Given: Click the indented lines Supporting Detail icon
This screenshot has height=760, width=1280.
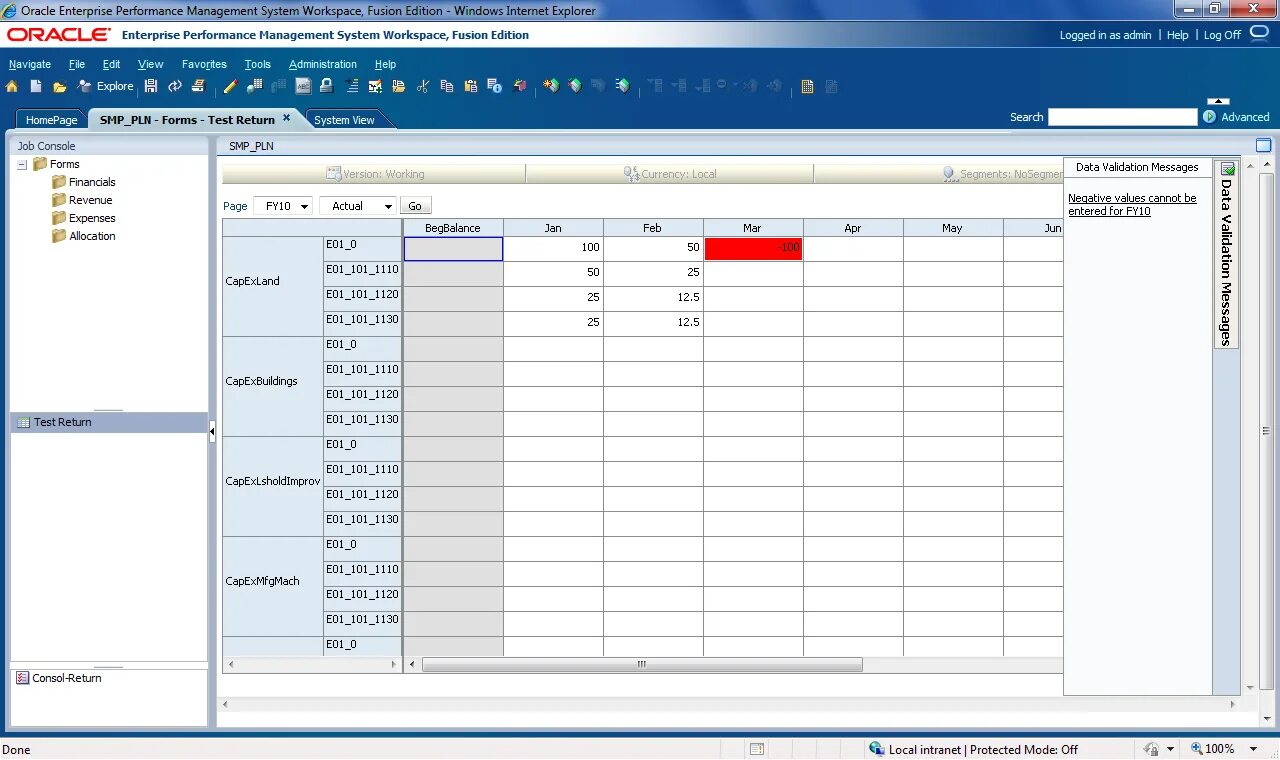Looking at the screenshot, I should point(351,86).
